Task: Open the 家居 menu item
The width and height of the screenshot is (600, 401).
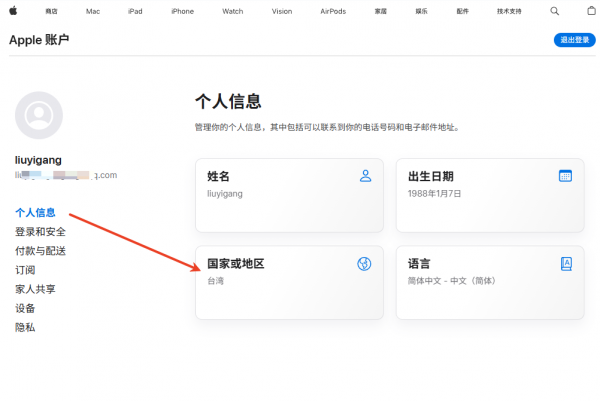Action: coord(380,11)
